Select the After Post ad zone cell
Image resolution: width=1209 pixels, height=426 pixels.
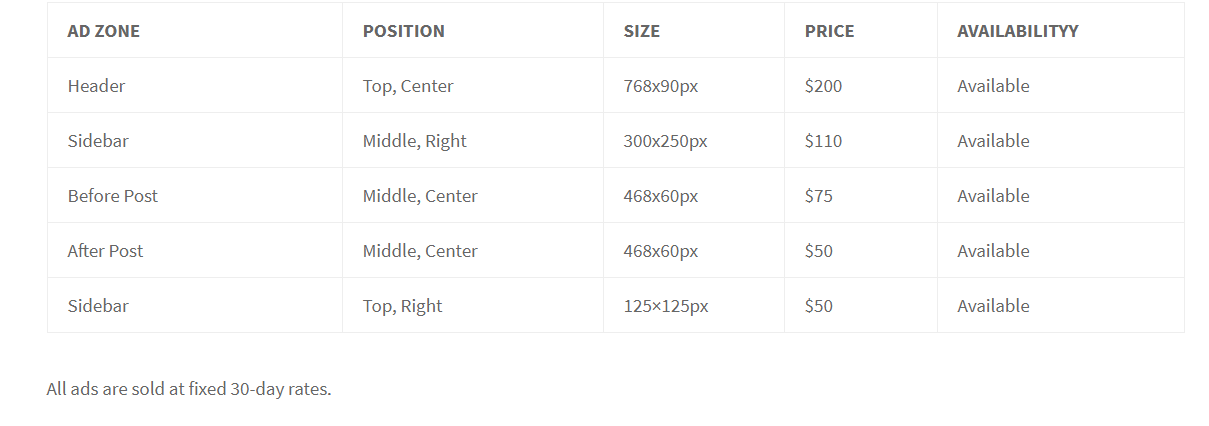[195, 251]
